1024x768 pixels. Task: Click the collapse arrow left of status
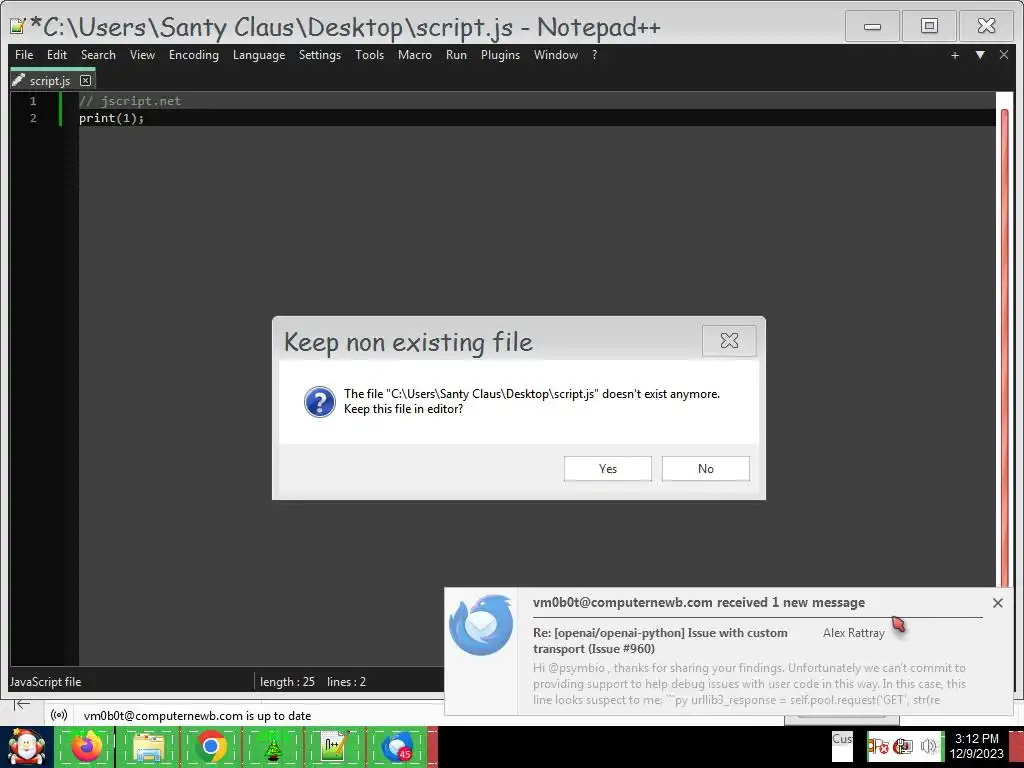(22, 704)
